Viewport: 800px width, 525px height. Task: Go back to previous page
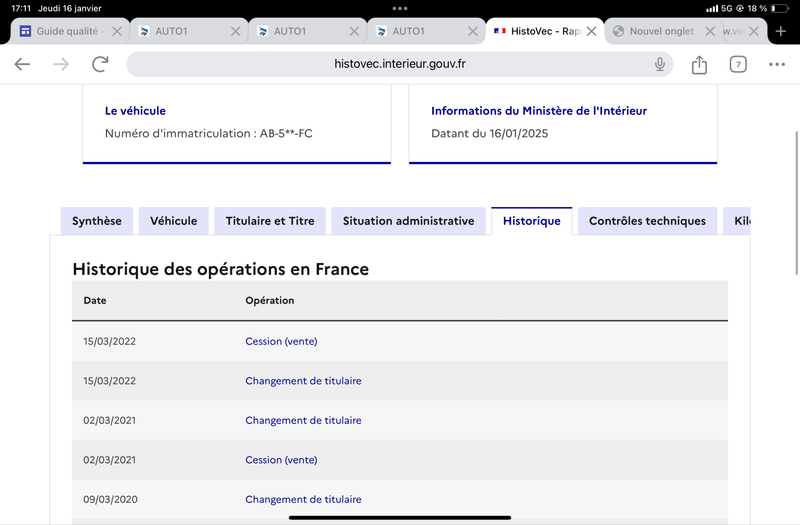click(x=22, y=64)
